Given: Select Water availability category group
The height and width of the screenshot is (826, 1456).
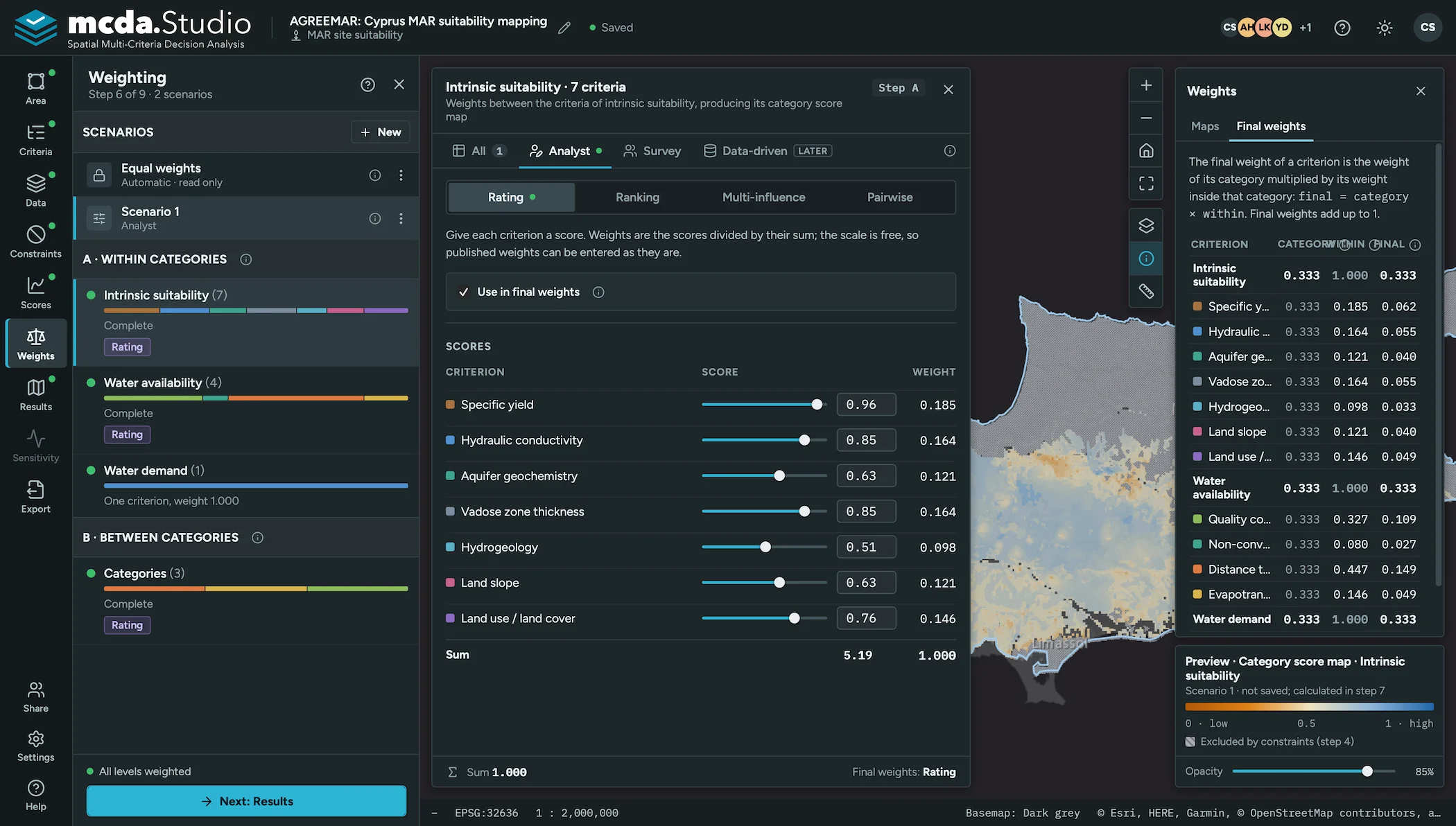Looking at the screenshot, I should (247, 410).
